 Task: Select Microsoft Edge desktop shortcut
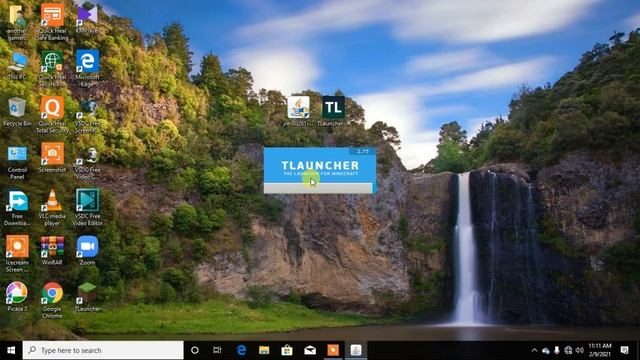click(87, 69)
